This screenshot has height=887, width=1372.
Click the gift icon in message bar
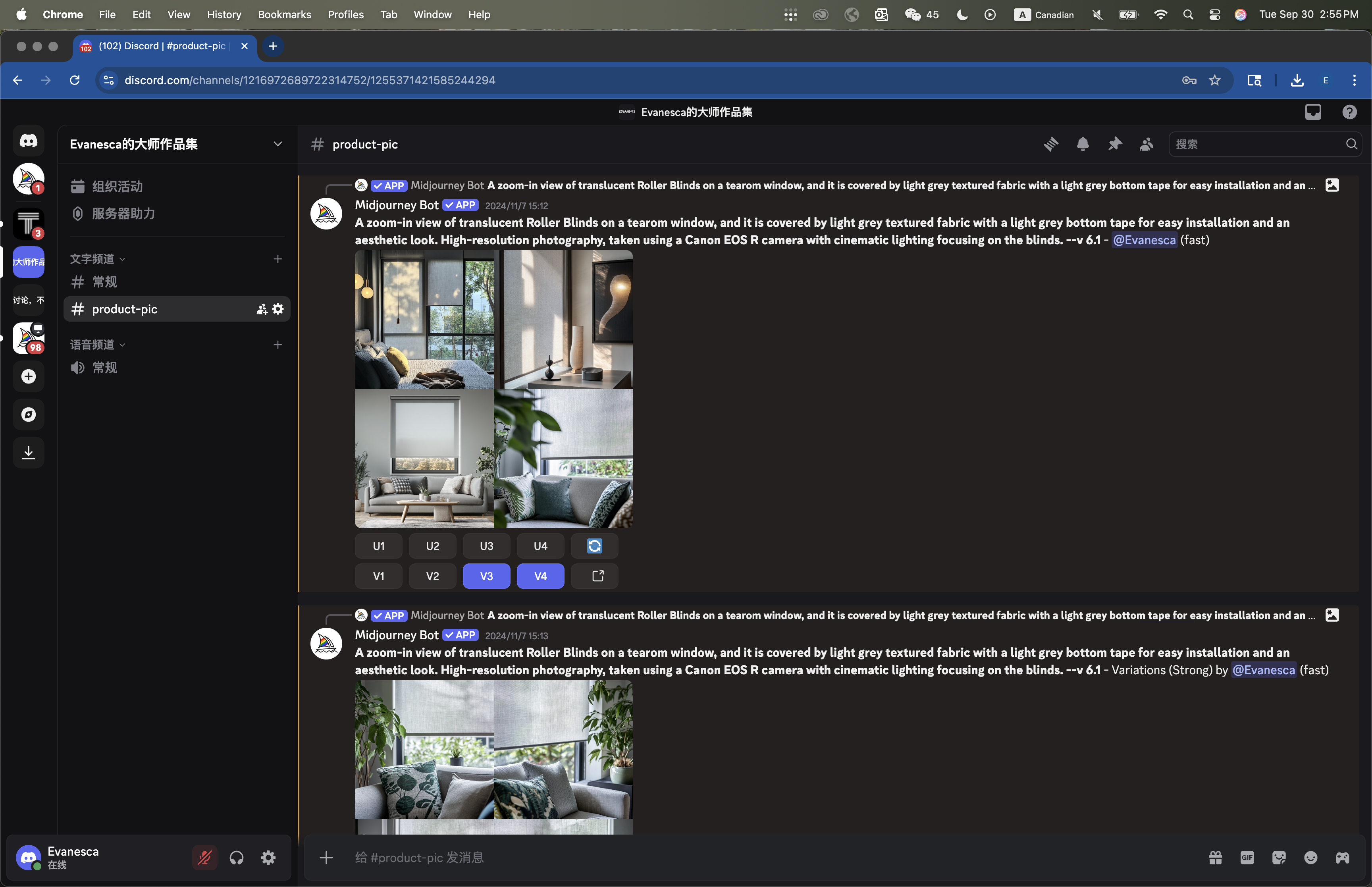point(1216,858)
